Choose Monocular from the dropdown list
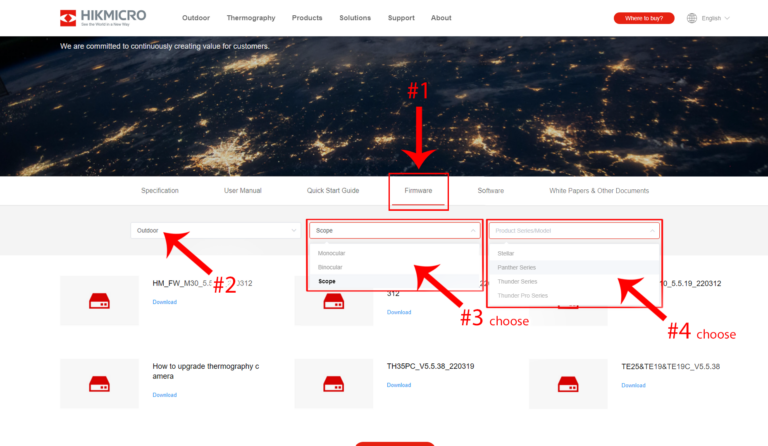The height and width of the screenshot is (446, 768). 331,253
